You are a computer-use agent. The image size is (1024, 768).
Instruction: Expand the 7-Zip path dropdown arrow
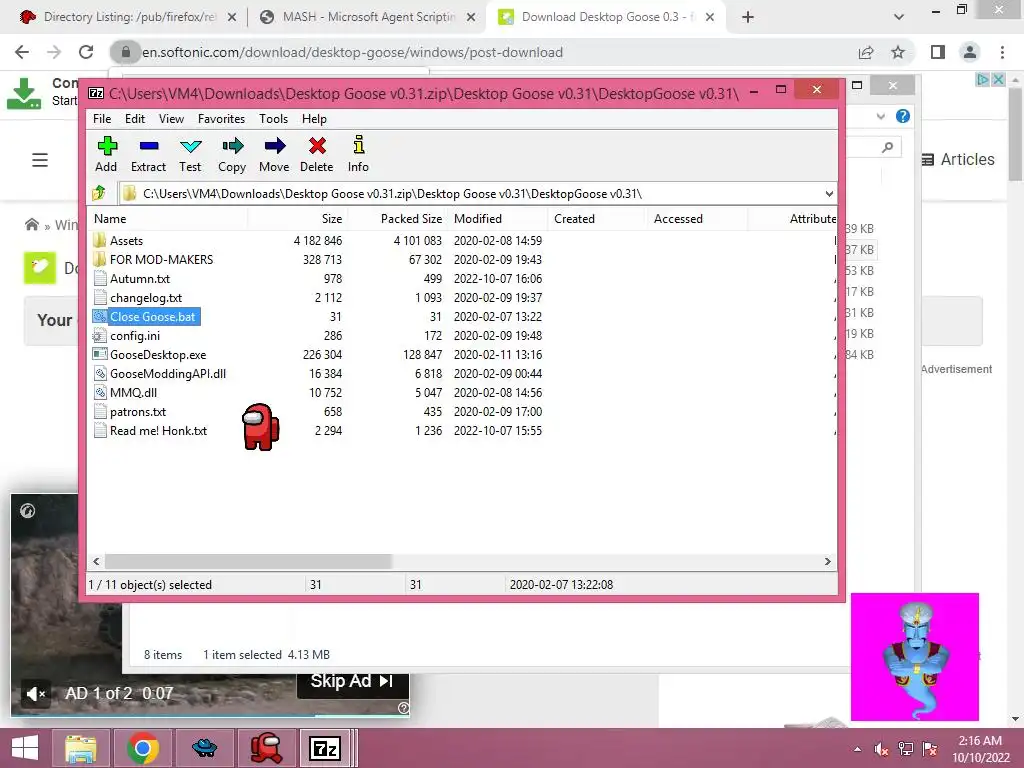[829, 194]
